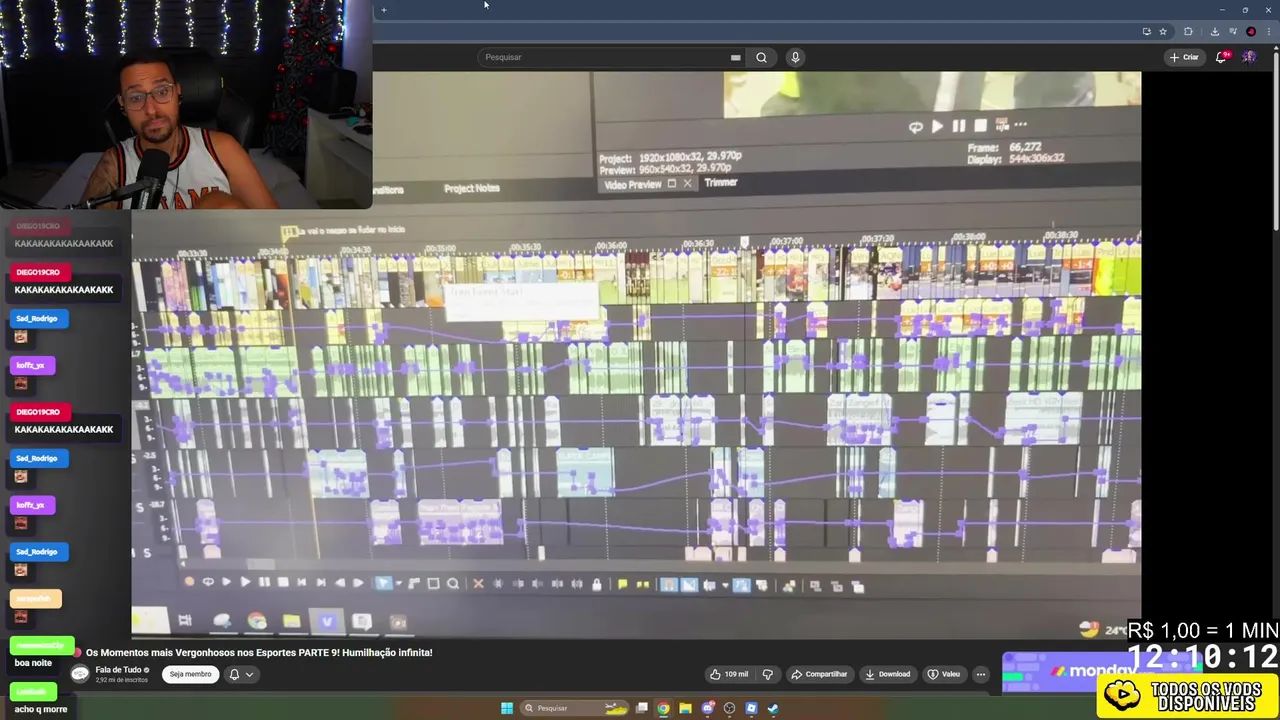Close the Video Preview tab with X

(x=687, y=184)
